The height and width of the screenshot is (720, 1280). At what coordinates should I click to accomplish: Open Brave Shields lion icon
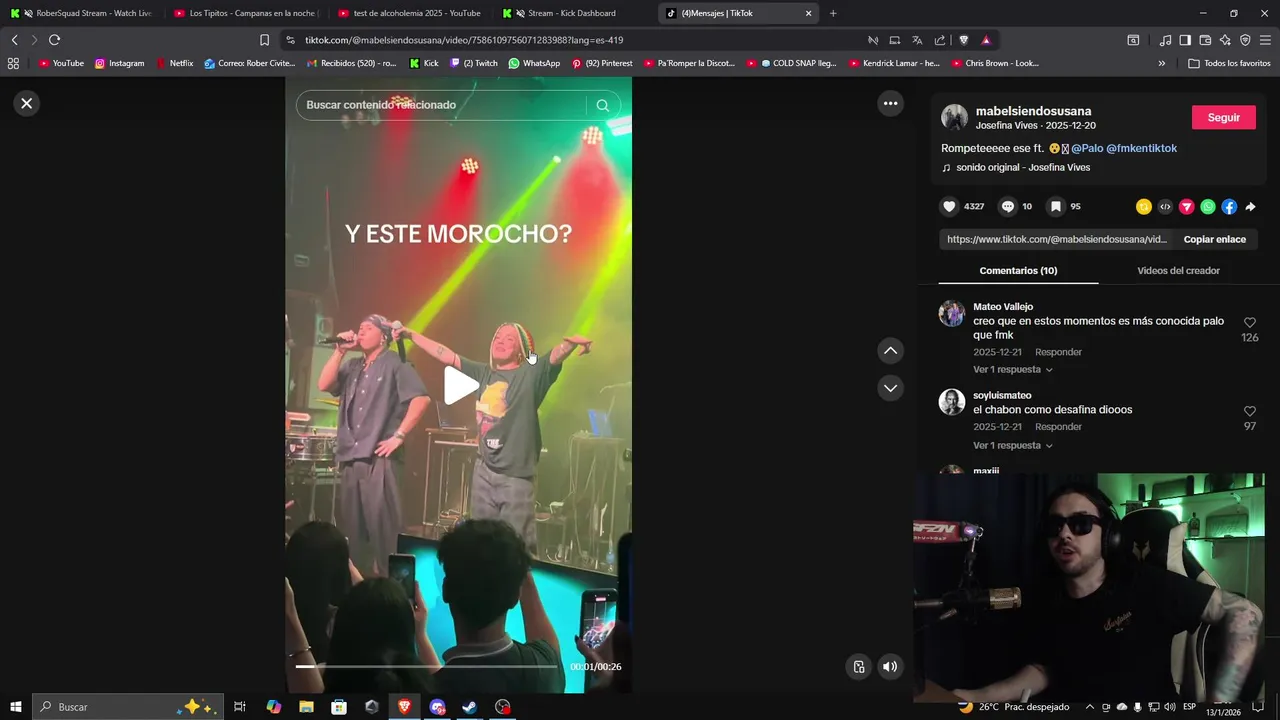[x=964, y=40]
